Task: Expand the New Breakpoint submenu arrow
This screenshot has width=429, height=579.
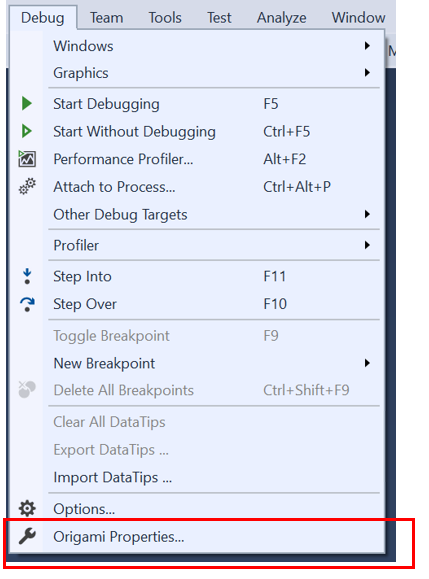Action: tap(367, 363)
